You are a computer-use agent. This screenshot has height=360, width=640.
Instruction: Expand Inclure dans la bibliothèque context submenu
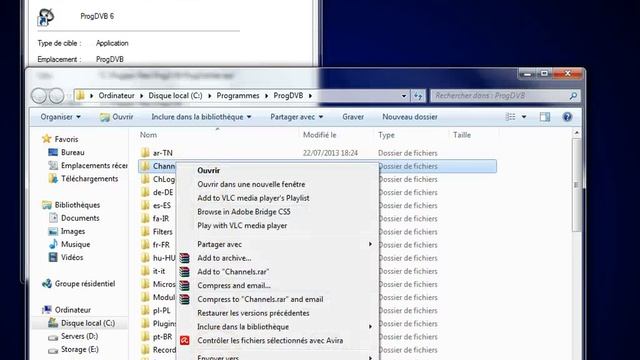tap(370, 327)
